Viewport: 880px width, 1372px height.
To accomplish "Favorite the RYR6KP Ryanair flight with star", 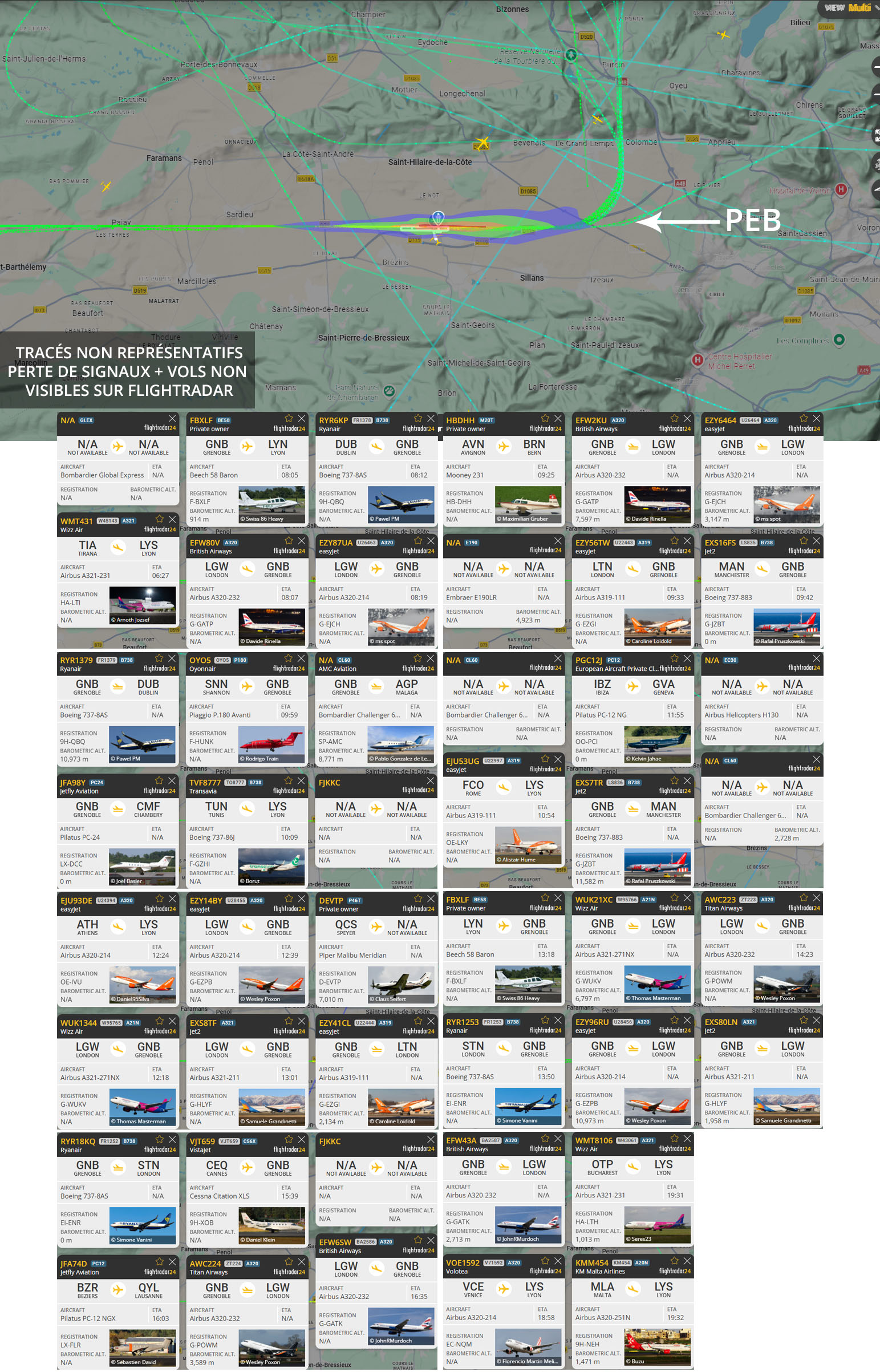I will [417, 418].
